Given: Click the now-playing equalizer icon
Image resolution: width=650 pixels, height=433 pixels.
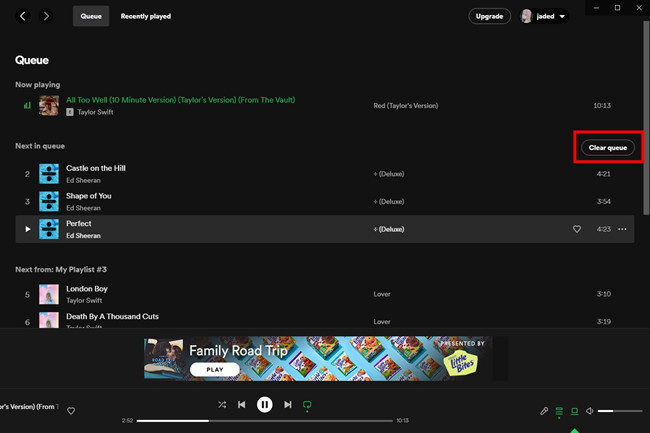Looking at the screenshot, I should 27,106.
